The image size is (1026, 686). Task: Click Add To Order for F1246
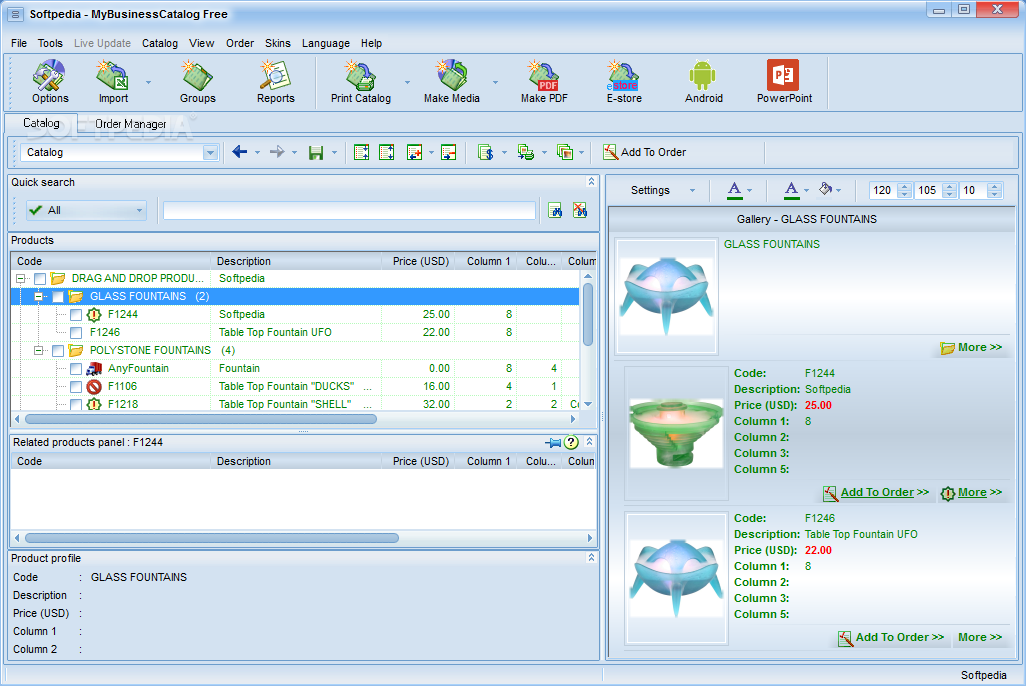coord(891,638)
